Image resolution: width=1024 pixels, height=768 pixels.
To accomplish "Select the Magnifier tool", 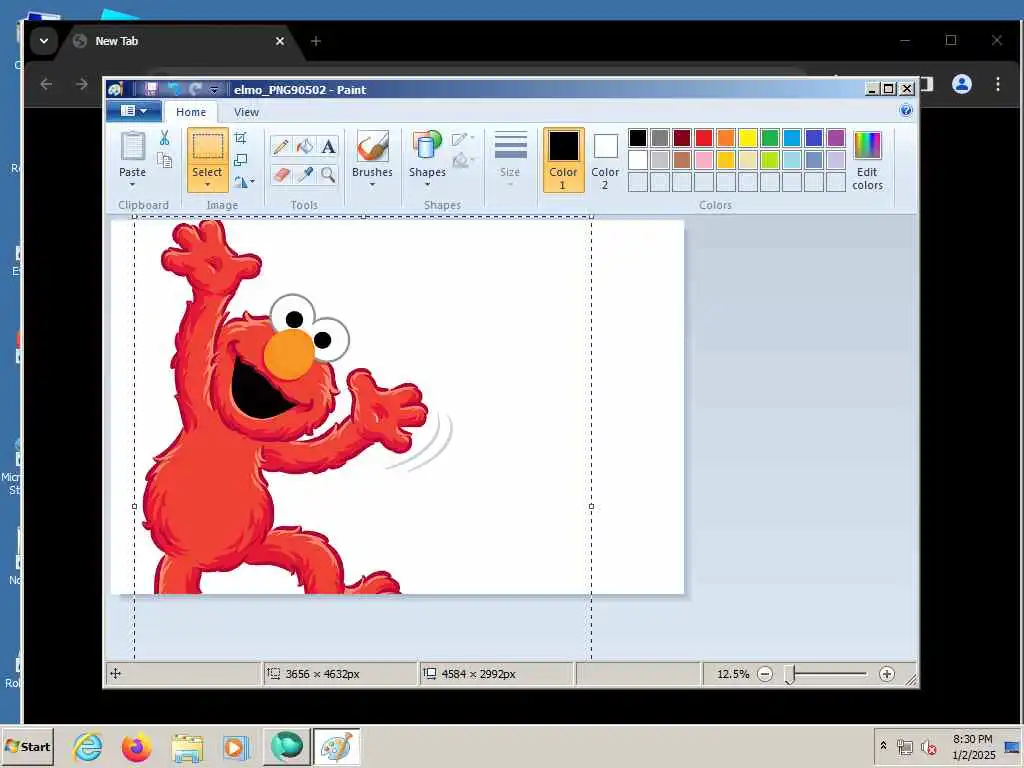I will (328, 174).
